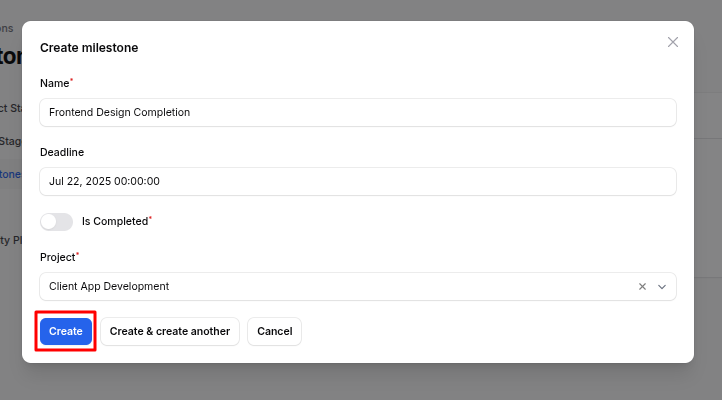Toggle the Is Completed switch
The width and height of the screenshot is (722, 400).
tap(57, 221)
